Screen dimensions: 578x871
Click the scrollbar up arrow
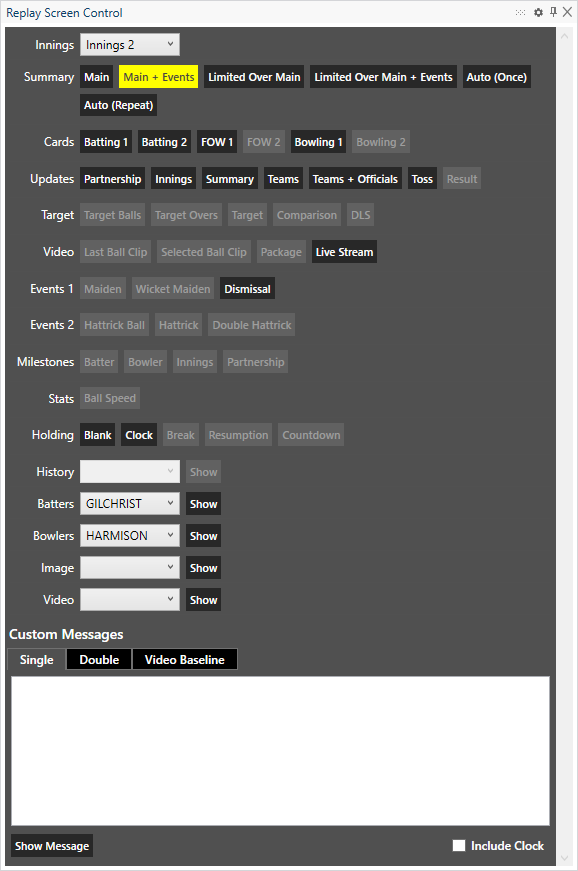(x=565, y=36)
